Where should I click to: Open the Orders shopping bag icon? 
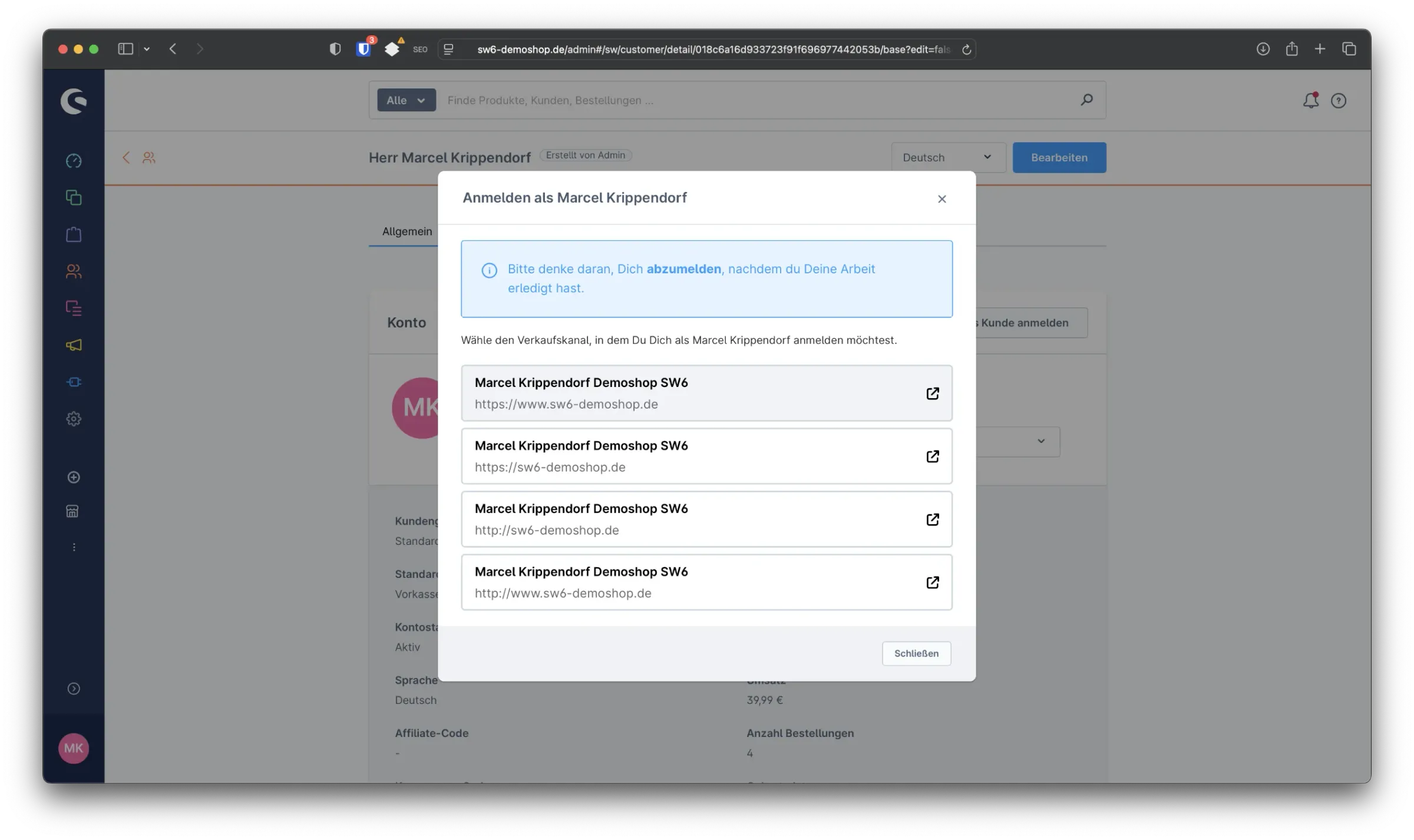74,234
